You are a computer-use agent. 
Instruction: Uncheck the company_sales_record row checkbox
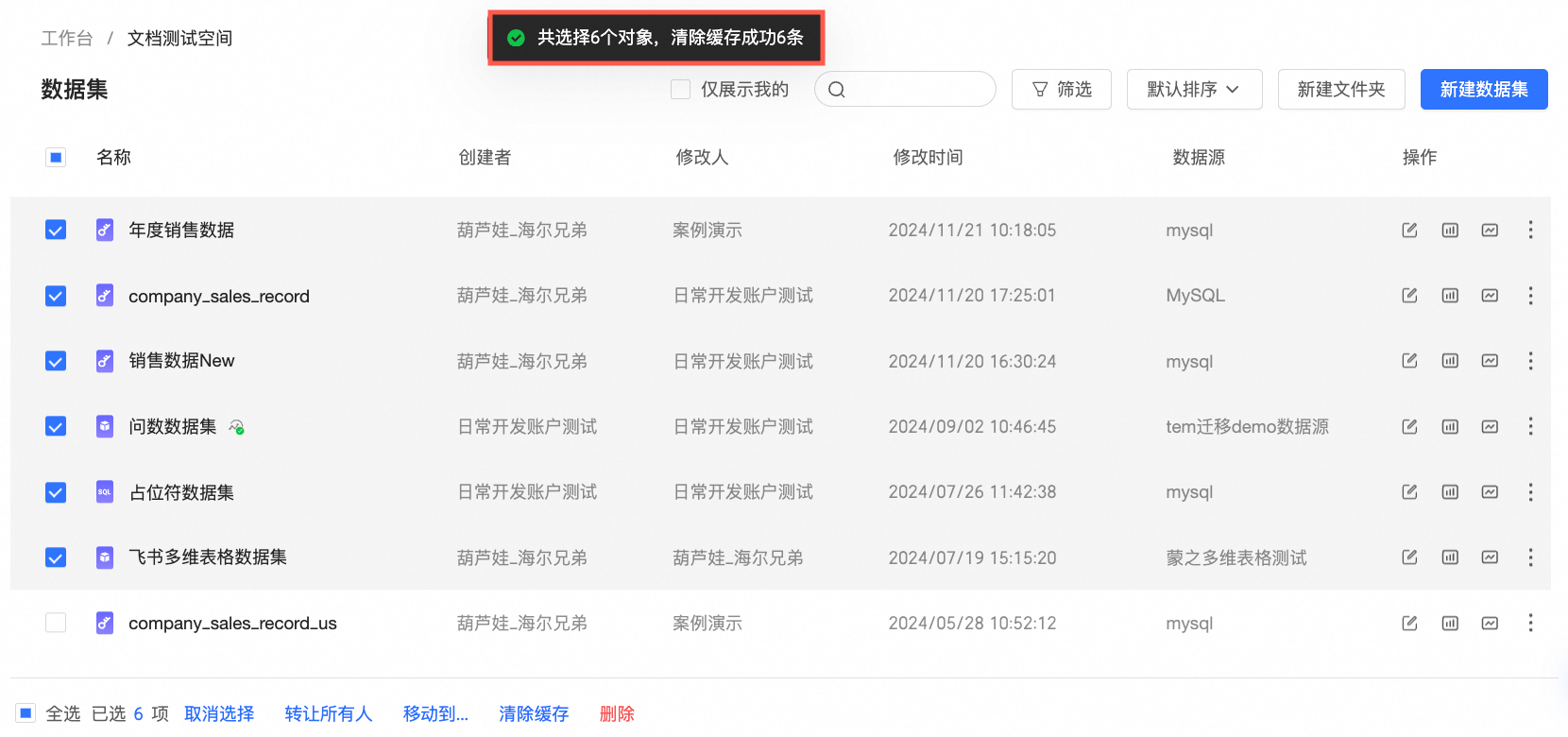(56, 296)
